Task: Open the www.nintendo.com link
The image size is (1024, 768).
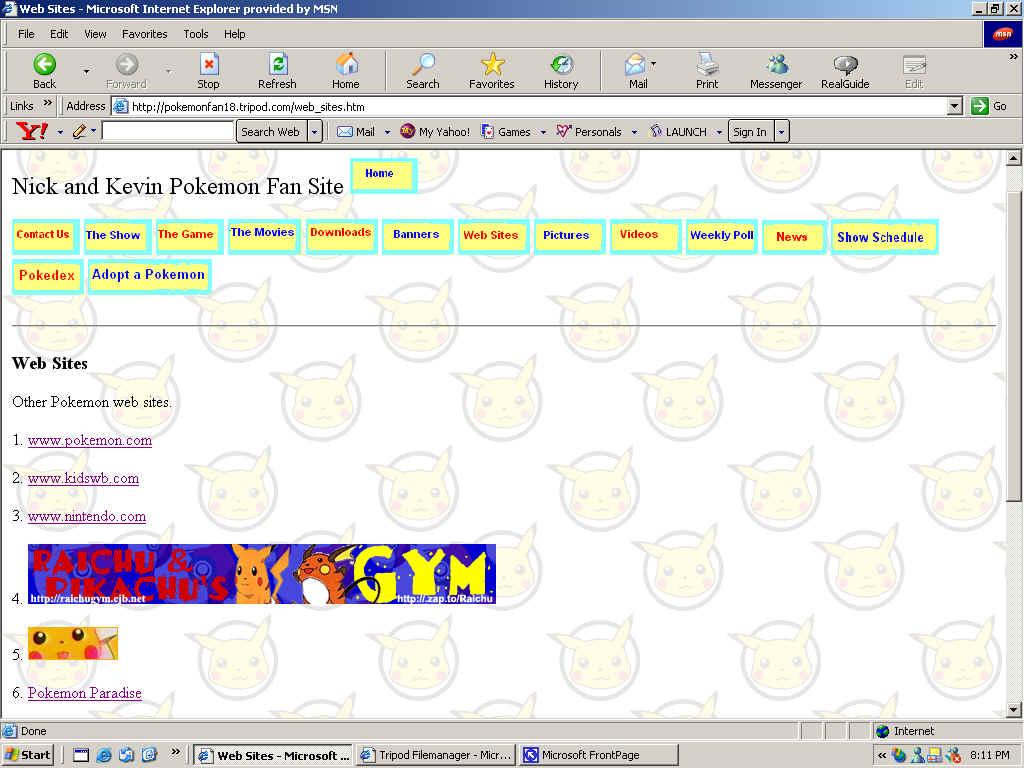Action: coord(87,516)
